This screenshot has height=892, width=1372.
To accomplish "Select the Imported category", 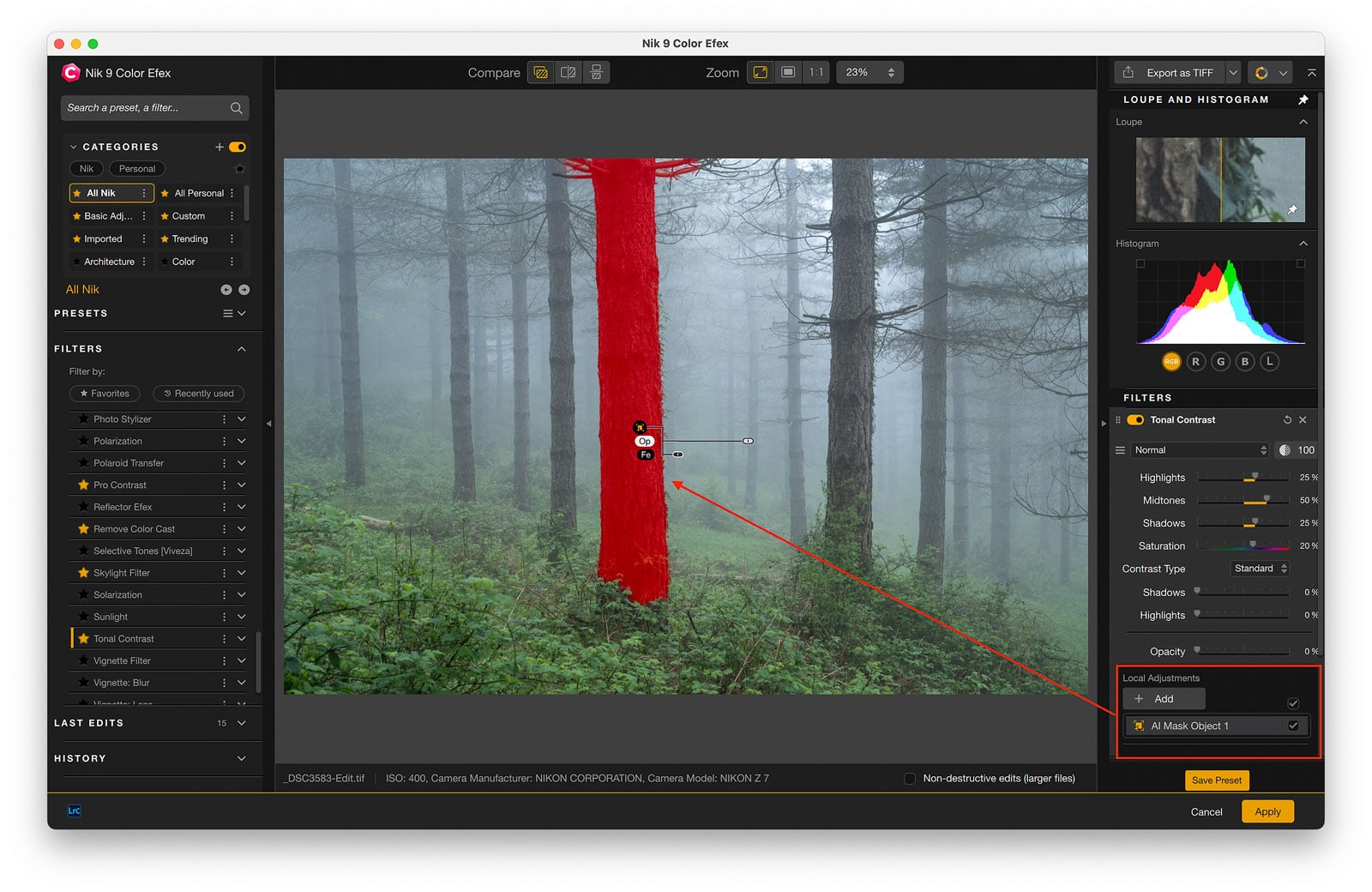I will coord(103,239).
